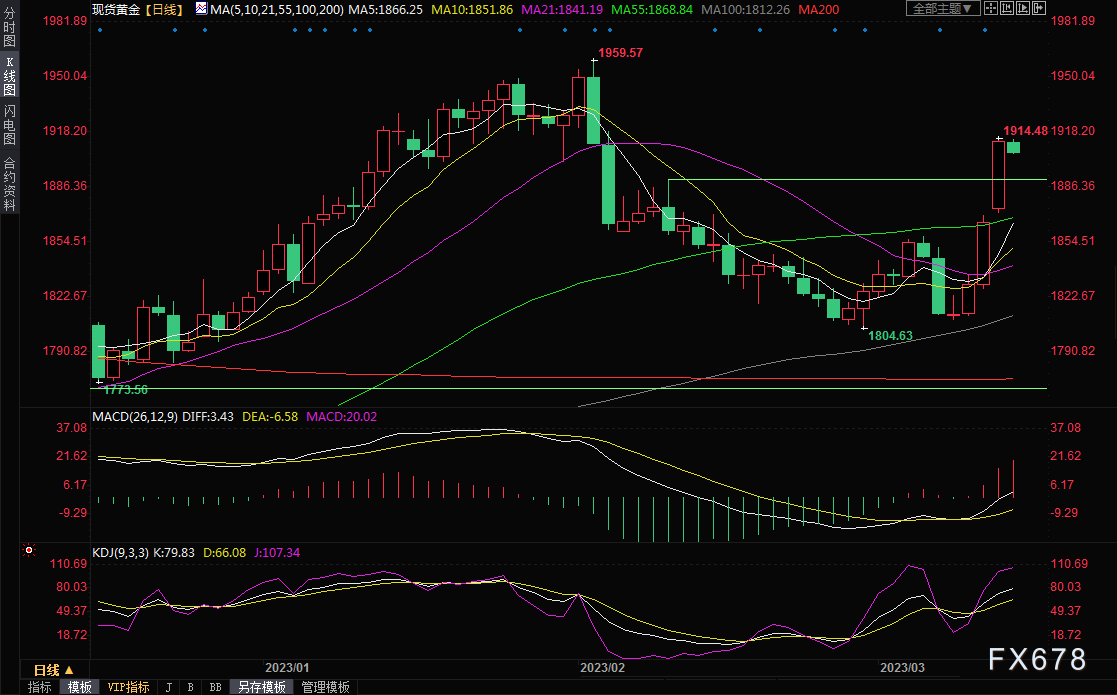Open the 闪电图 tick chart tab
1117x695 pixels.
(9, 125)
